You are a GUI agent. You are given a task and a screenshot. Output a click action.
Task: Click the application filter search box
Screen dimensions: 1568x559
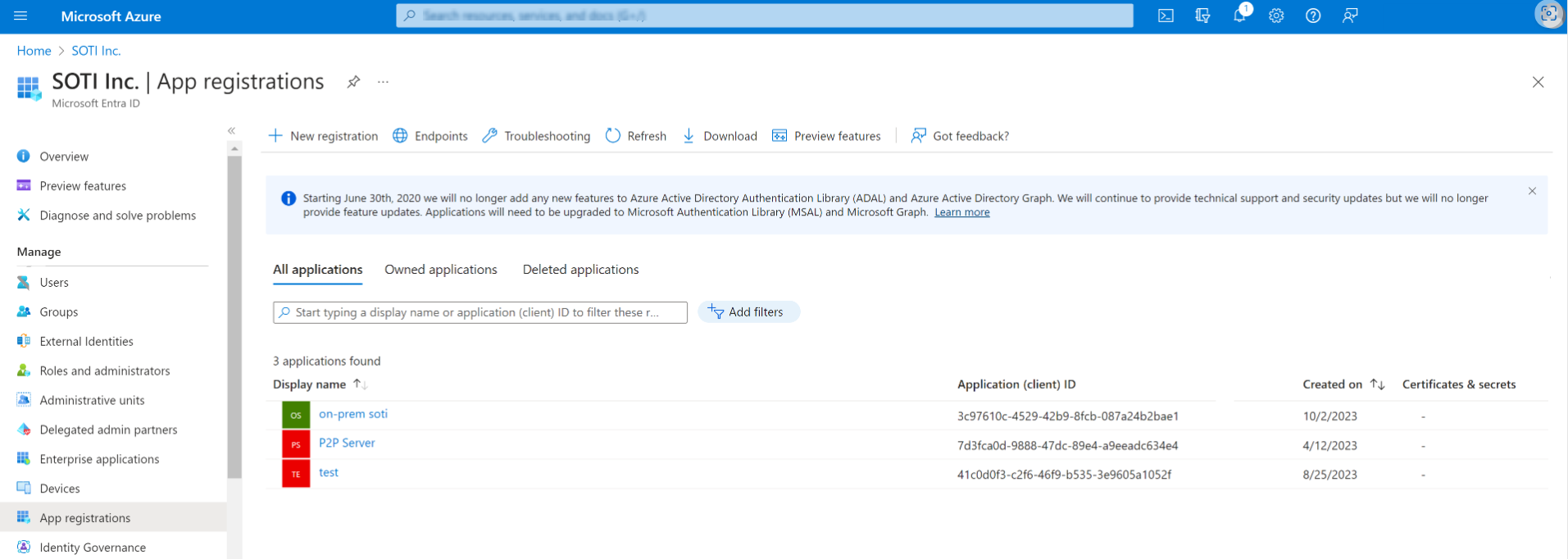tap(480, 312)
